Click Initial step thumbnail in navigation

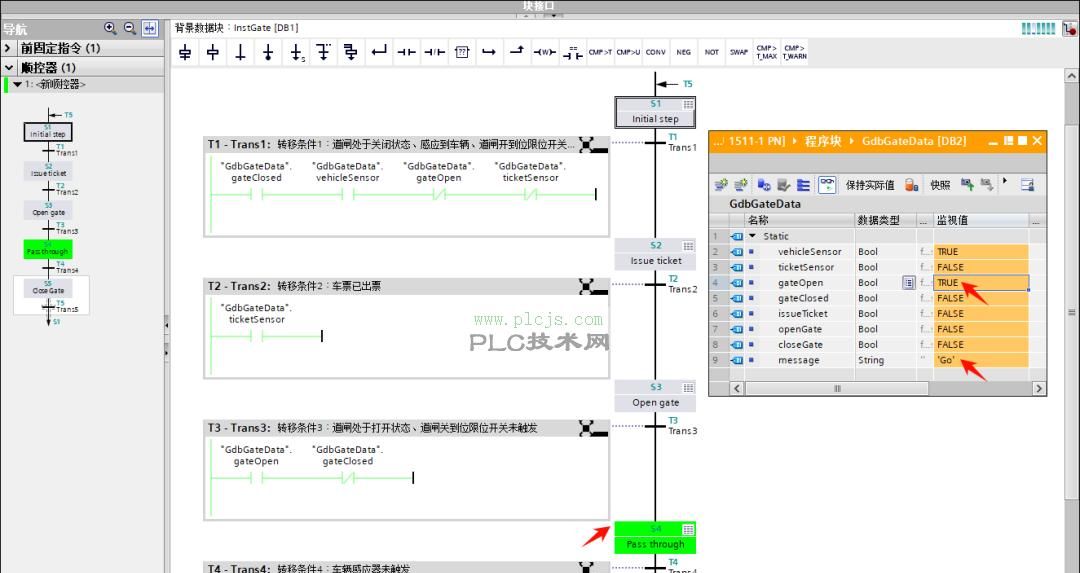(48, 132)
